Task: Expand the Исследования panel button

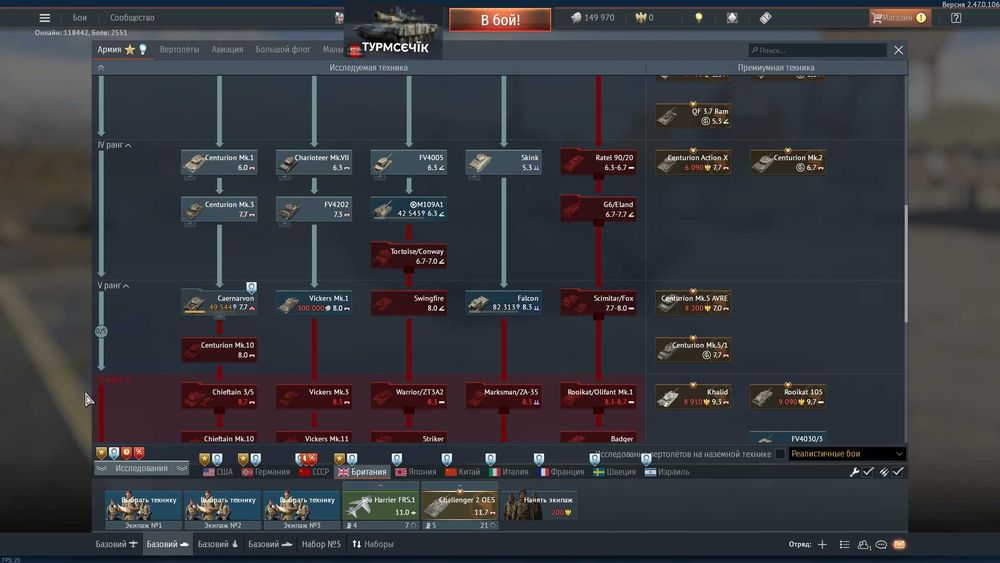Action: (x=142, y=468)
